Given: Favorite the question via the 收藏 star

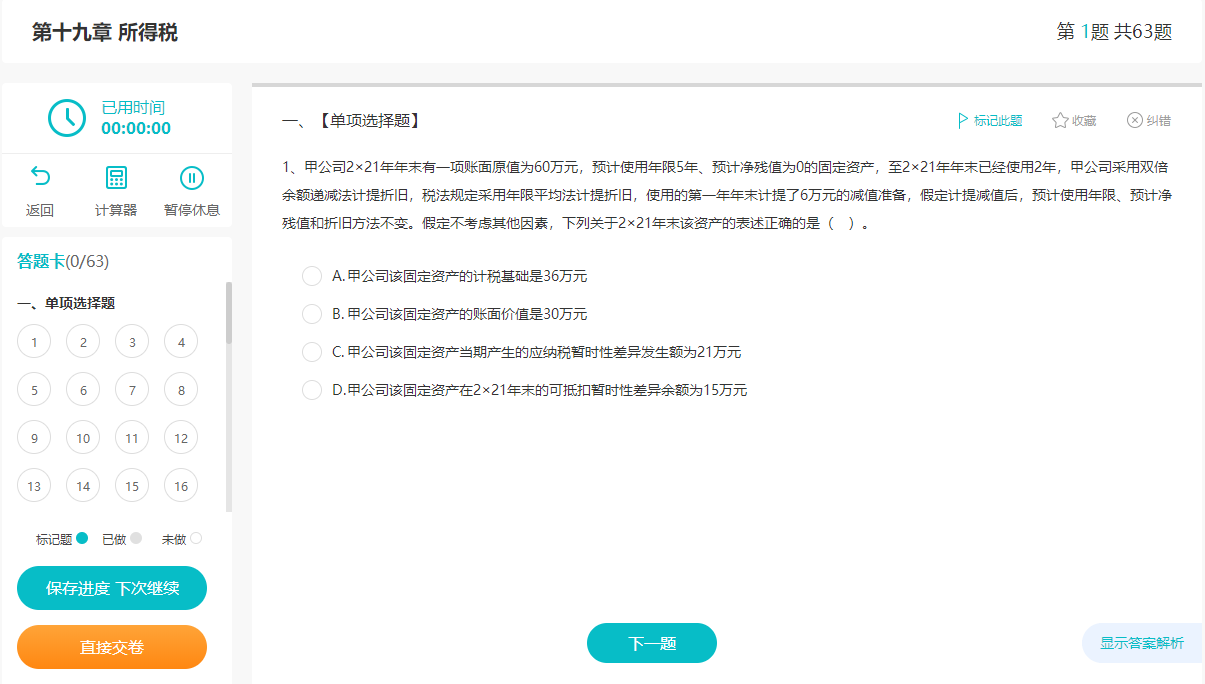Looking at the screenshot, I should tap(1074, 119).
